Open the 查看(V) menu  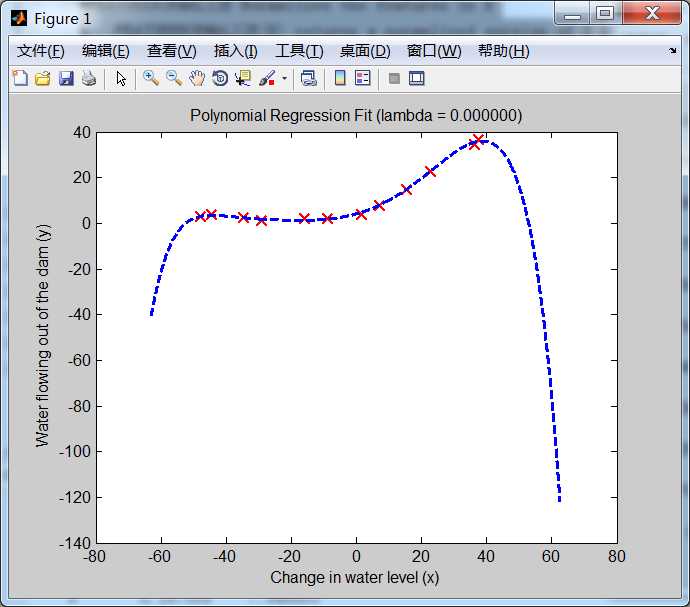(172, 51)
